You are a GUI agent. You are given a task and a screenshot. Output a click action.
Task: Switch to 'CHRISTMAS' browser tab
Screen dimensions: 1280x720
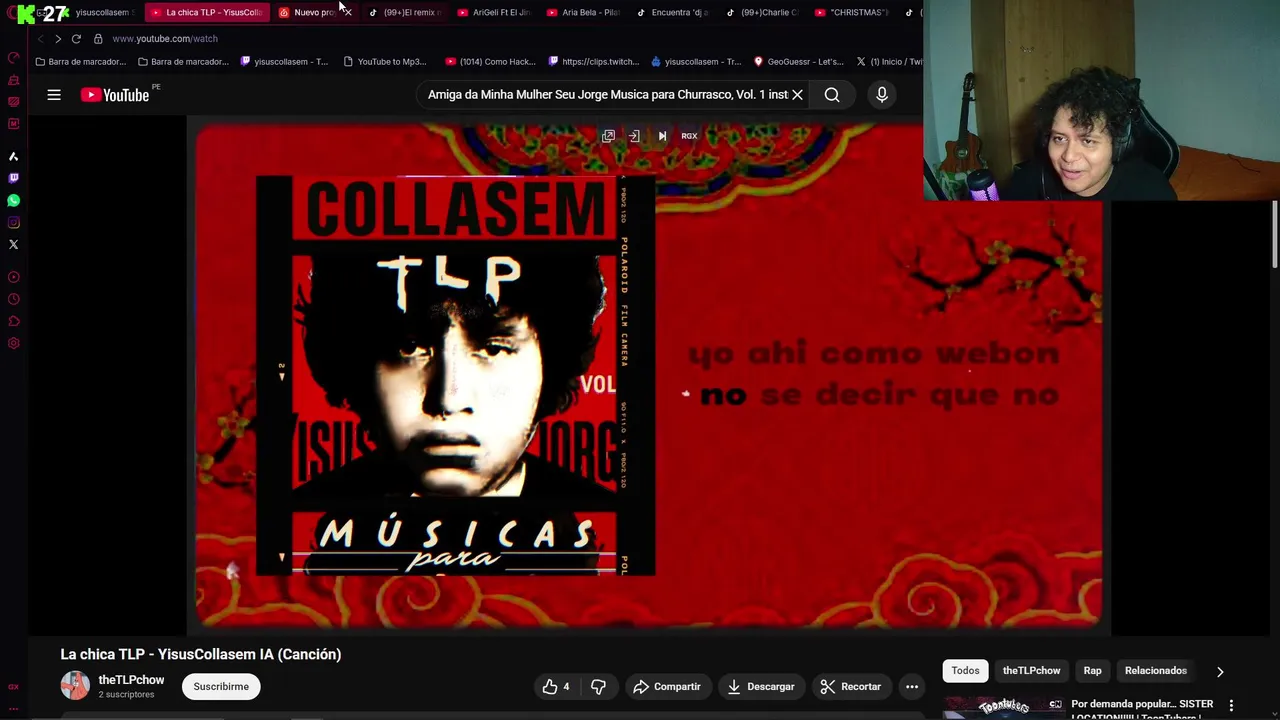[x=851, y=12]
